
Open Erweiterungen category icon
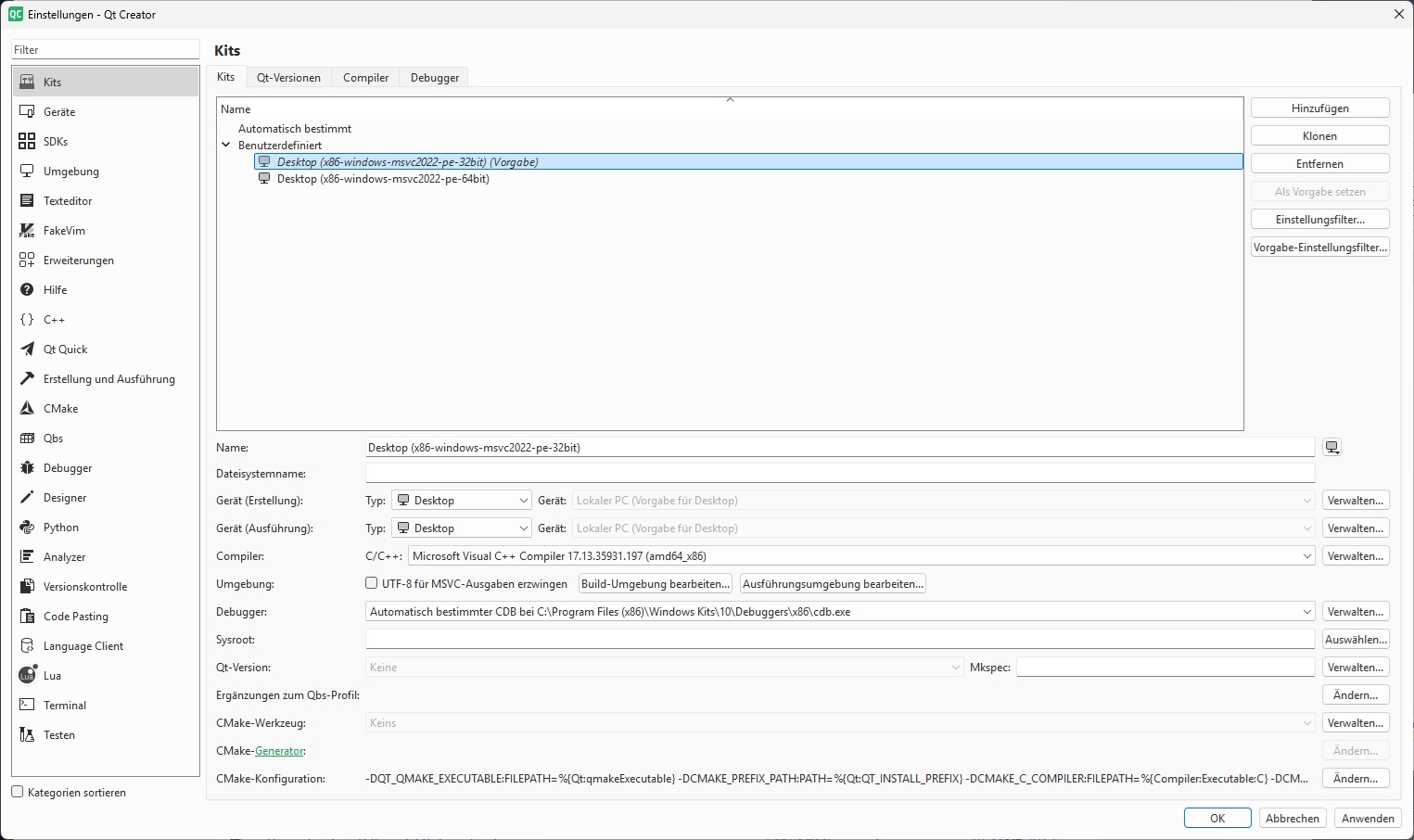[27, 260]
